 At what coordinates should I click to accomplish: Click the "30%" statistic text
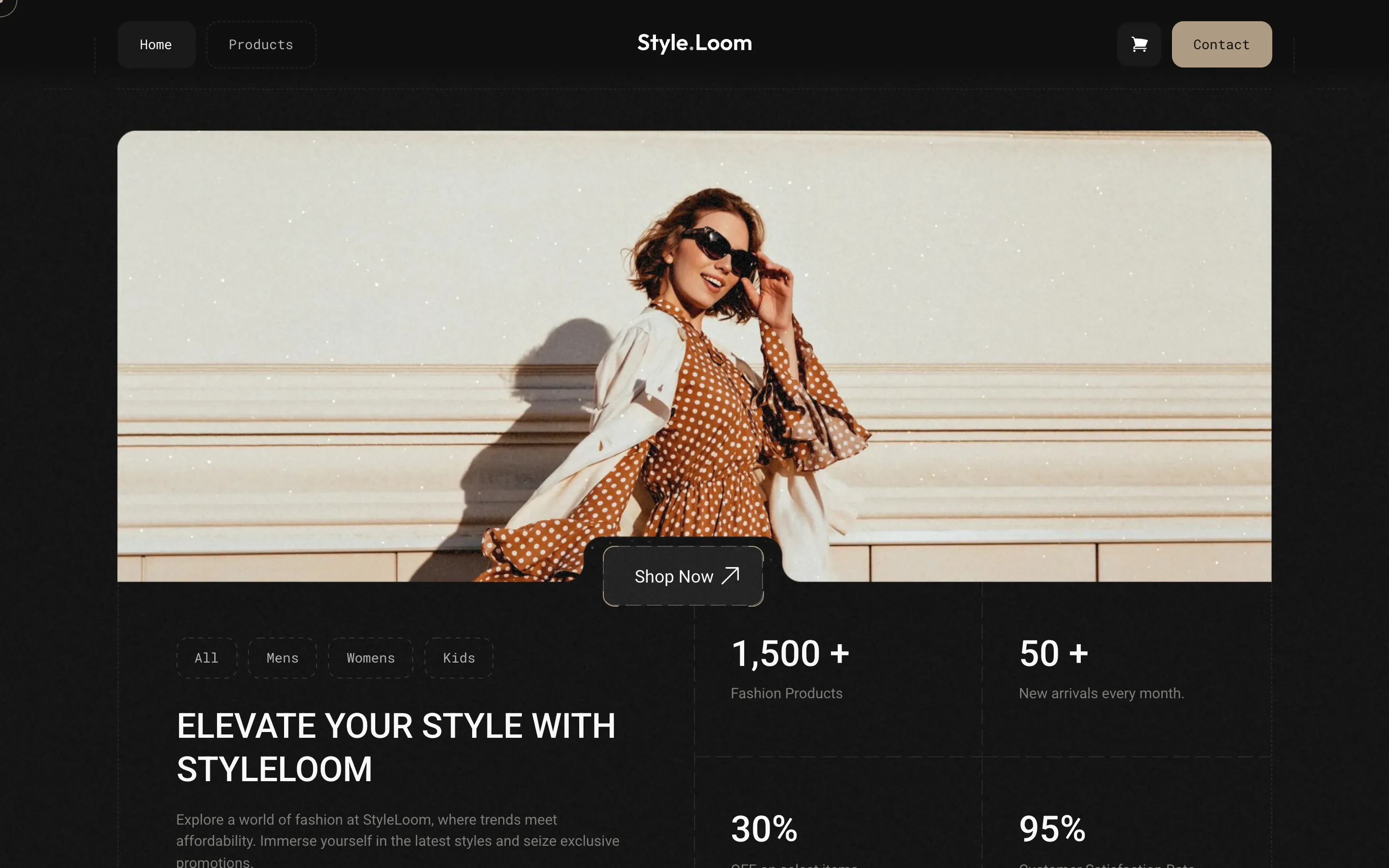click(764, 829)
